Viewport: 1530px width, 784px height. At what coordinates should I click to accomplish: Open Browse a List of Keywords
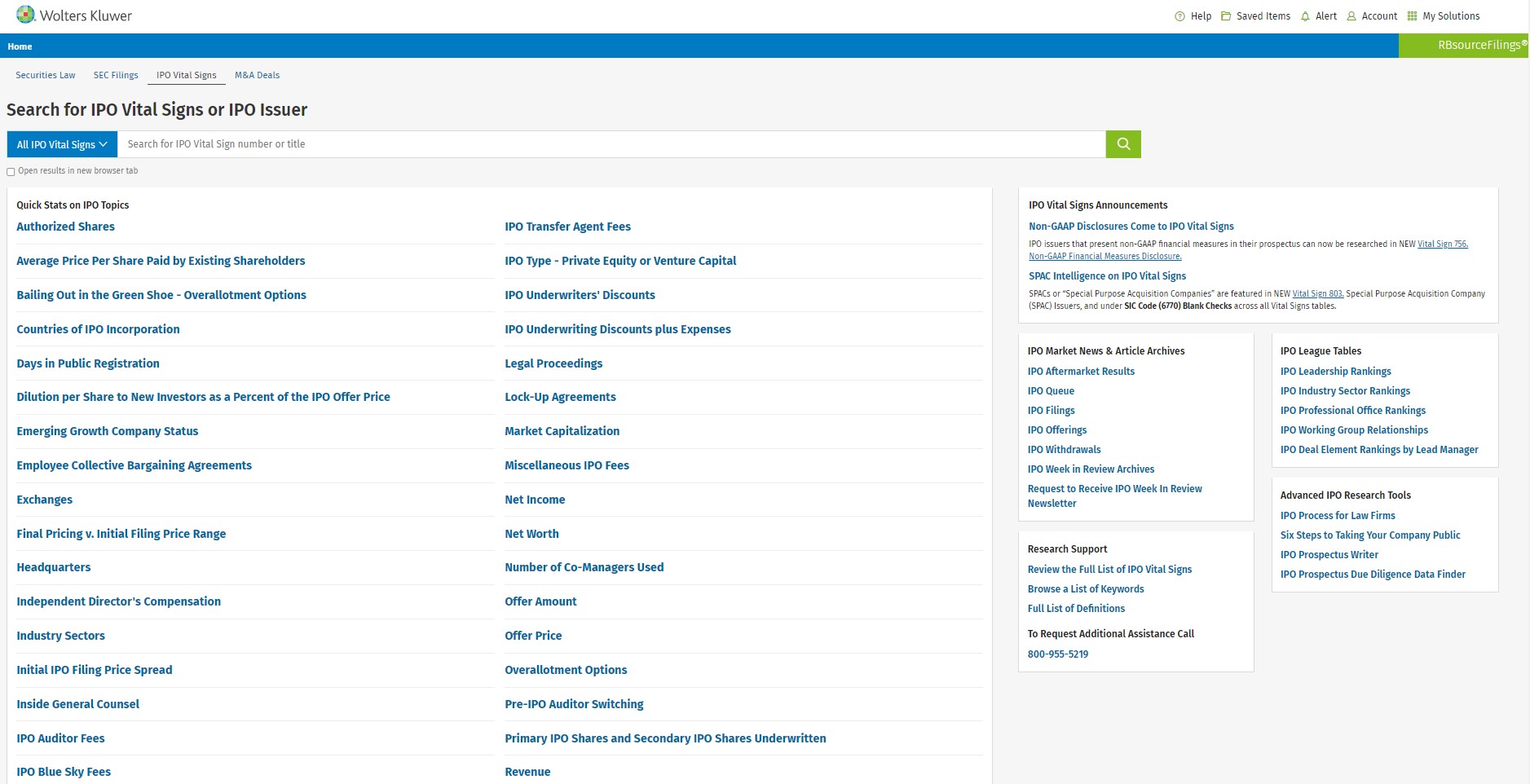pos(1085,589)
